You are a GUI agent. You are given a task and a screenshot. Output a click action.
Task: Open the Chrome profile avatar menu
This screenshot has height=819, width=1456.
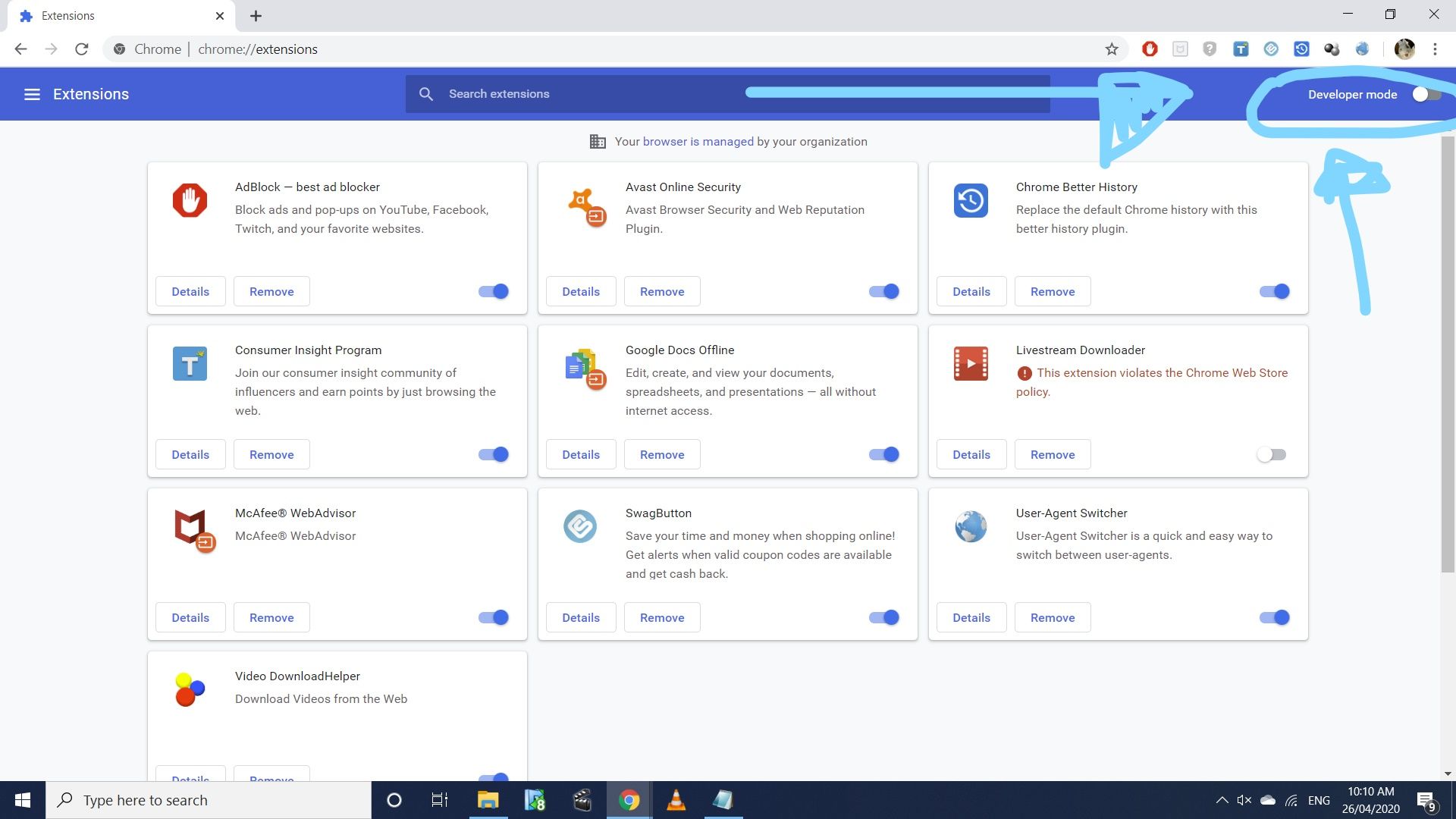pyautogui.click(x=1404, y=49)
